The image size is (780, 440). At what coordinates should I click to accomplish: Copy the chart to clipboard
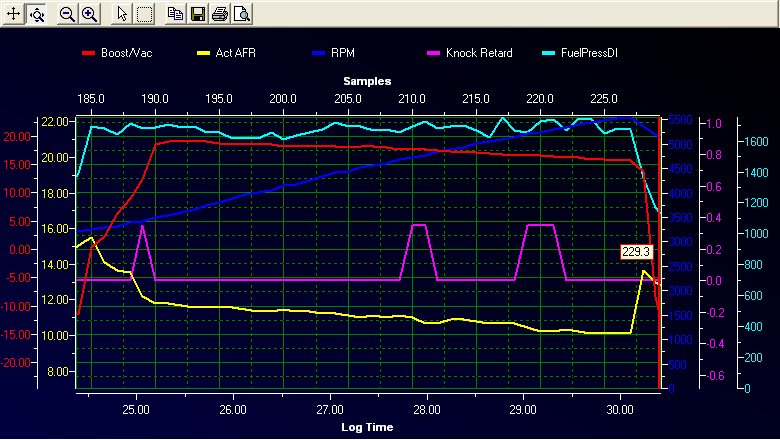175,14
